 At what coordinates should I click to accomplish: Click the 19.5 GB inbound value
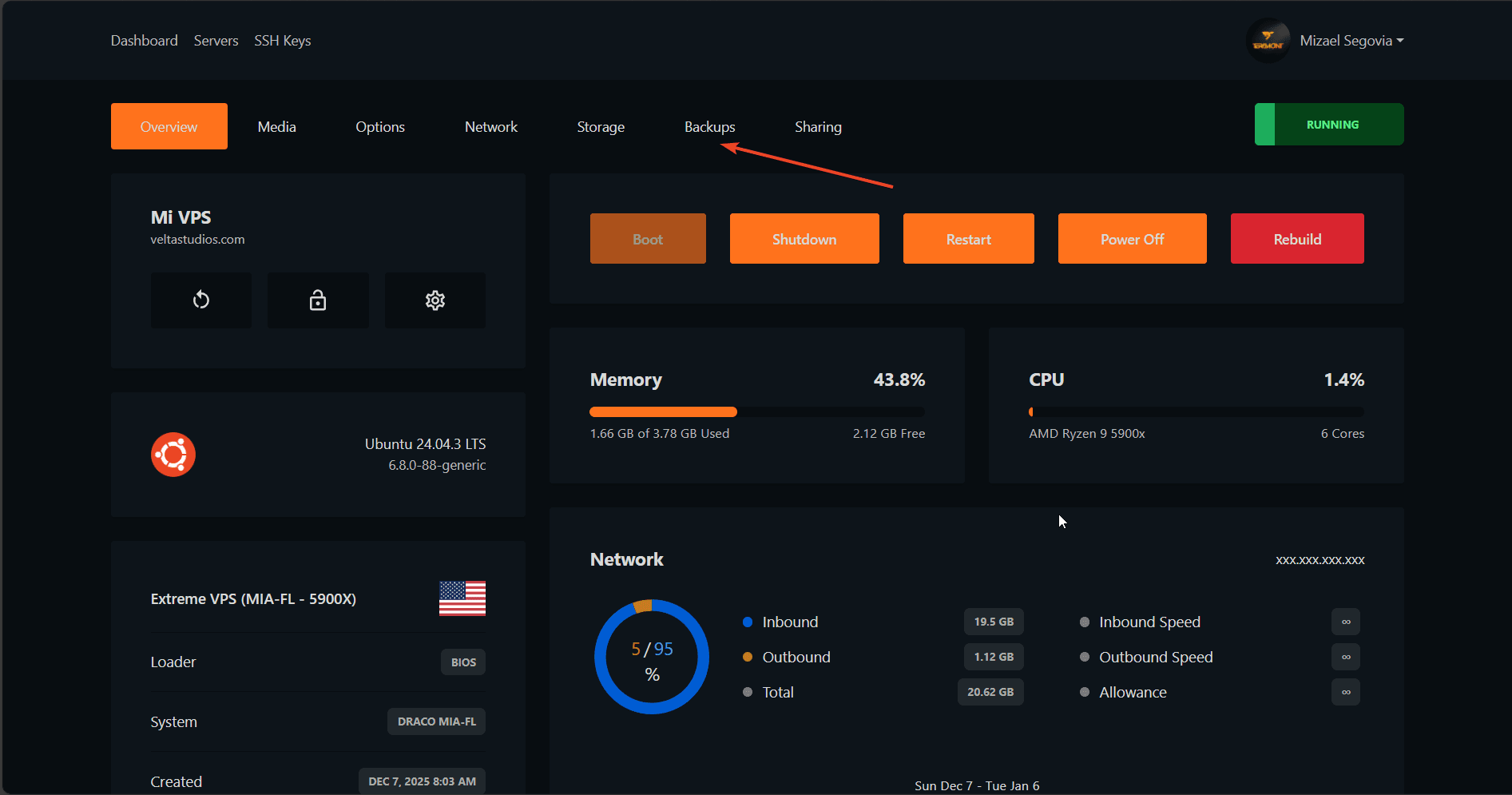coord(994,622)
